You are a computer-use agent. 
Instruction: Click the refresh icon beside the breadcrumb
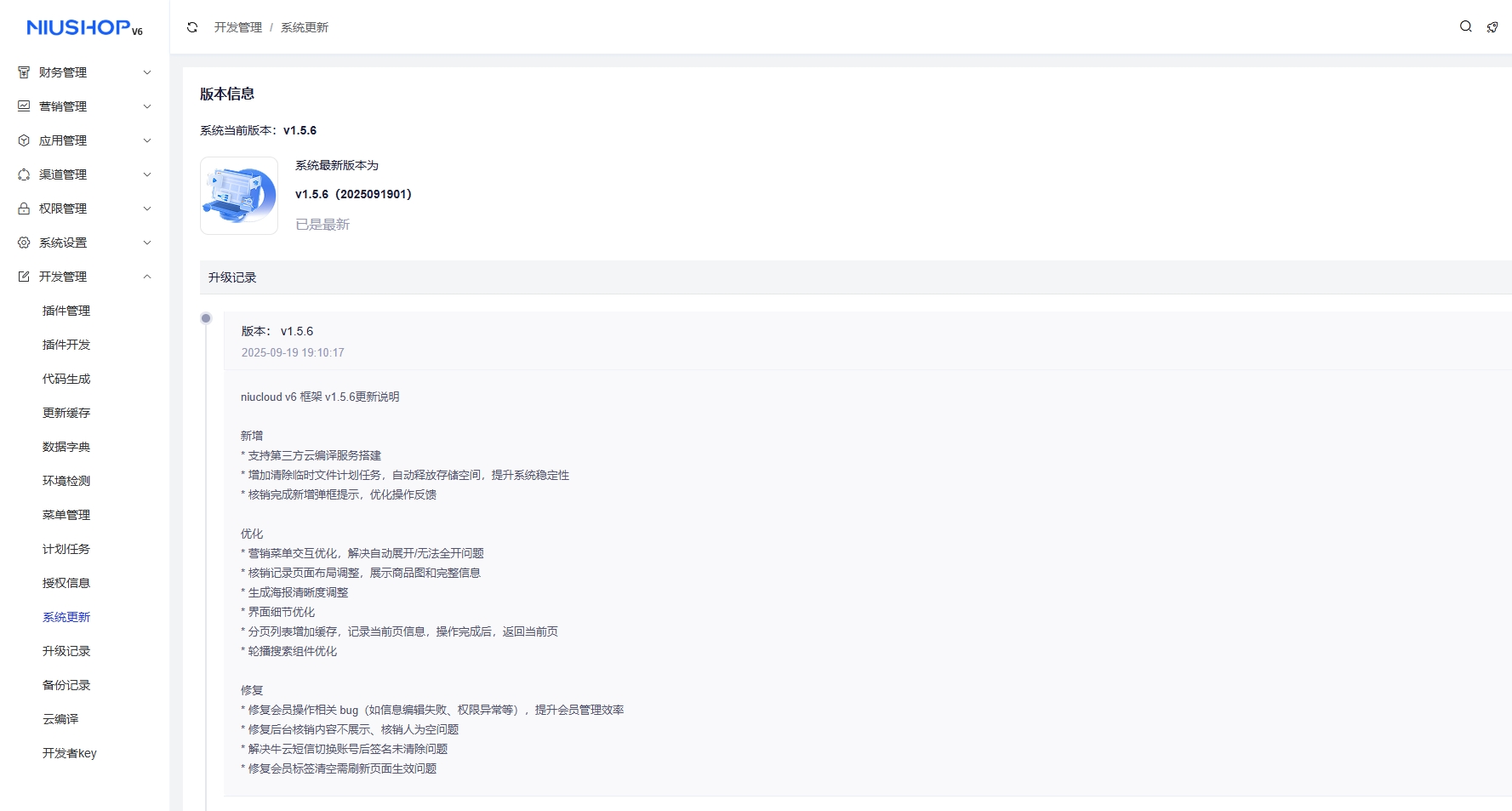[192, 27]
